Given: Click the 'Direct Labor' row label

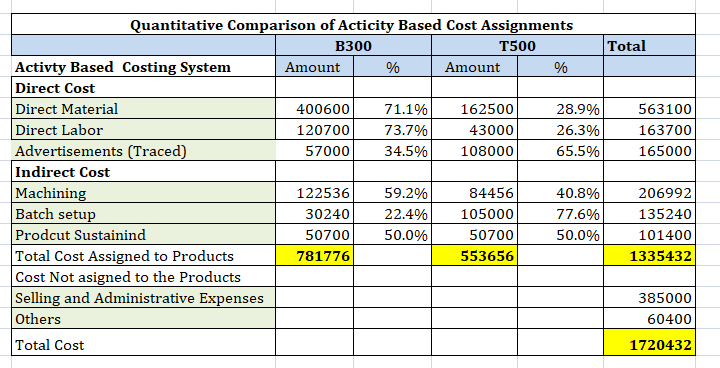Looking at the screenshot, I should tap(143, 130).
